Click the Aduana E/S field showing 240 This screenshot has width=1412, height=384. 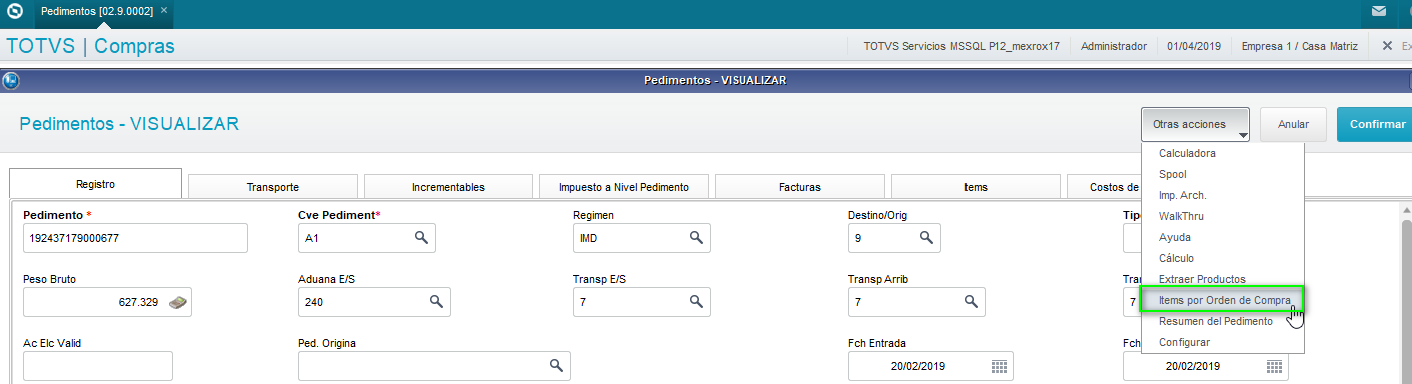click(x=374, y=302)
